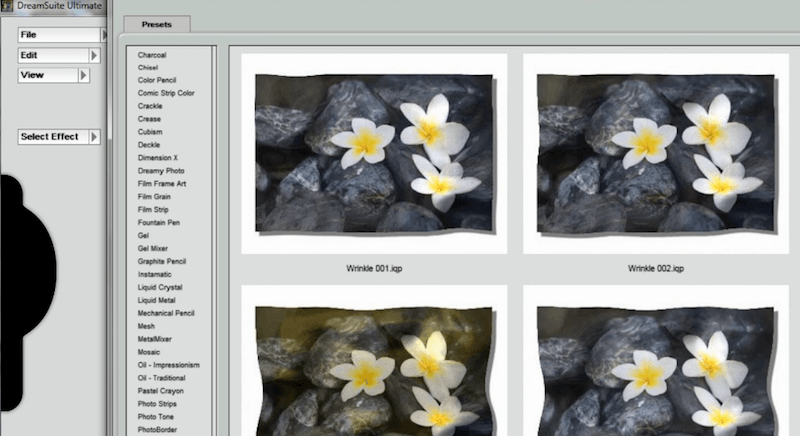Select the MetalMixer effect
The height and width of the screenshot is (436, 800).
[x=155, y=339]
